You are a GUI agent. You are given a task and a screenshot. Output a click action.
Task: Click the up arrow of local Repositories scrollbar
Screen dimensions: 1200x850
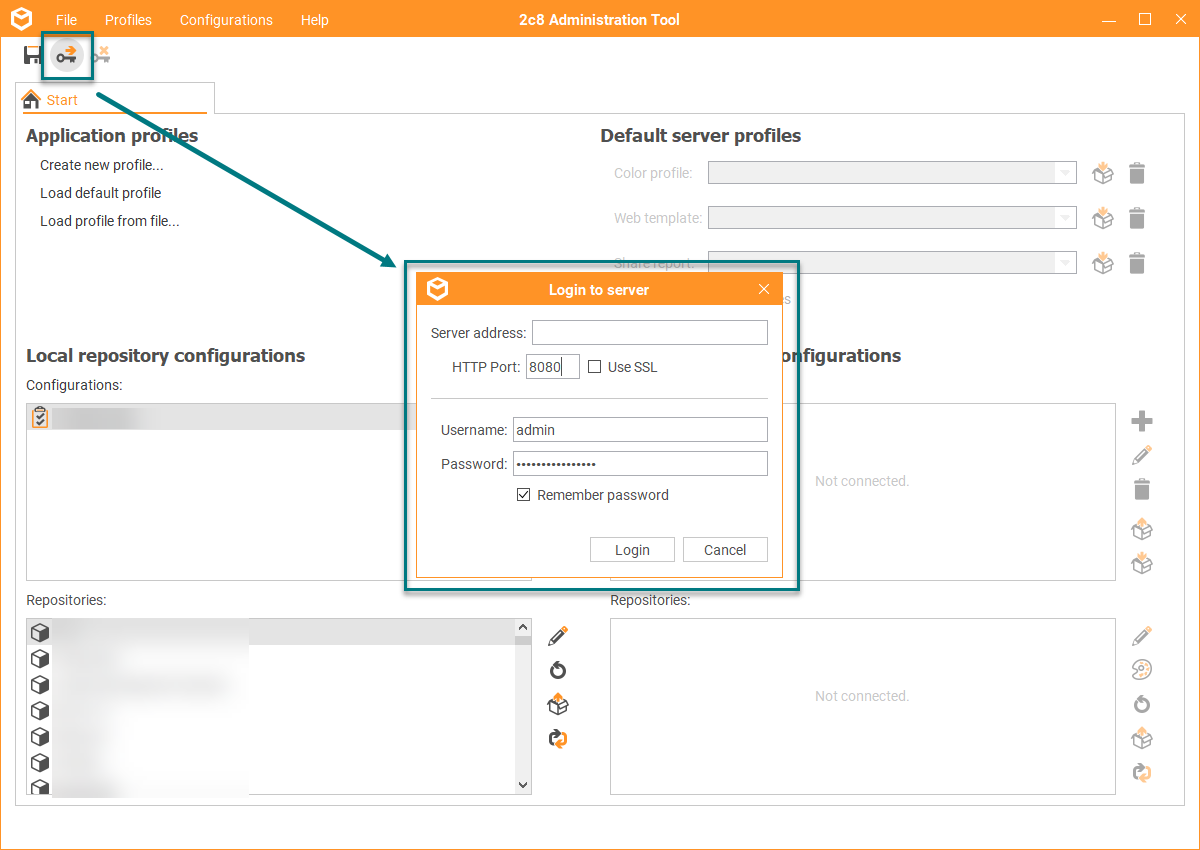(523, 628)
